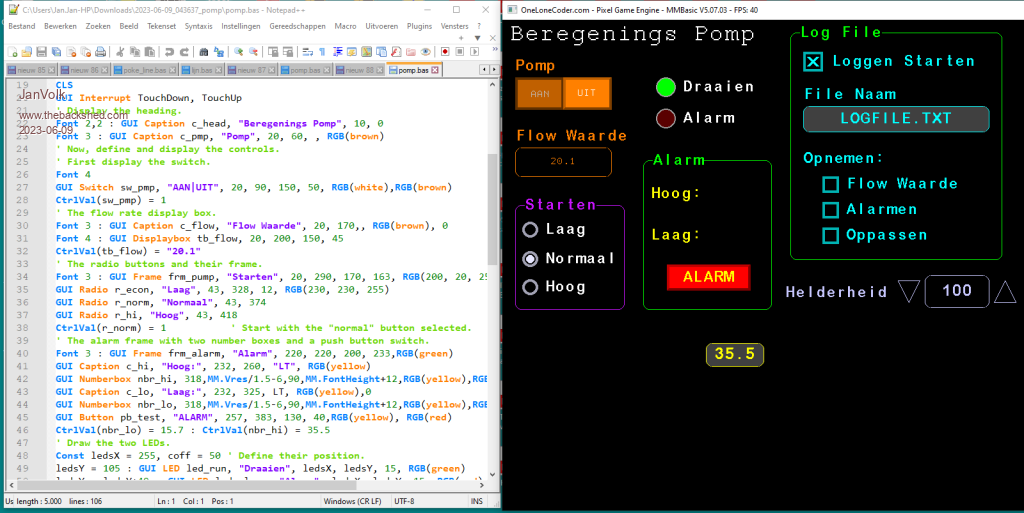Create a new document with the New icon

(12, 51)
